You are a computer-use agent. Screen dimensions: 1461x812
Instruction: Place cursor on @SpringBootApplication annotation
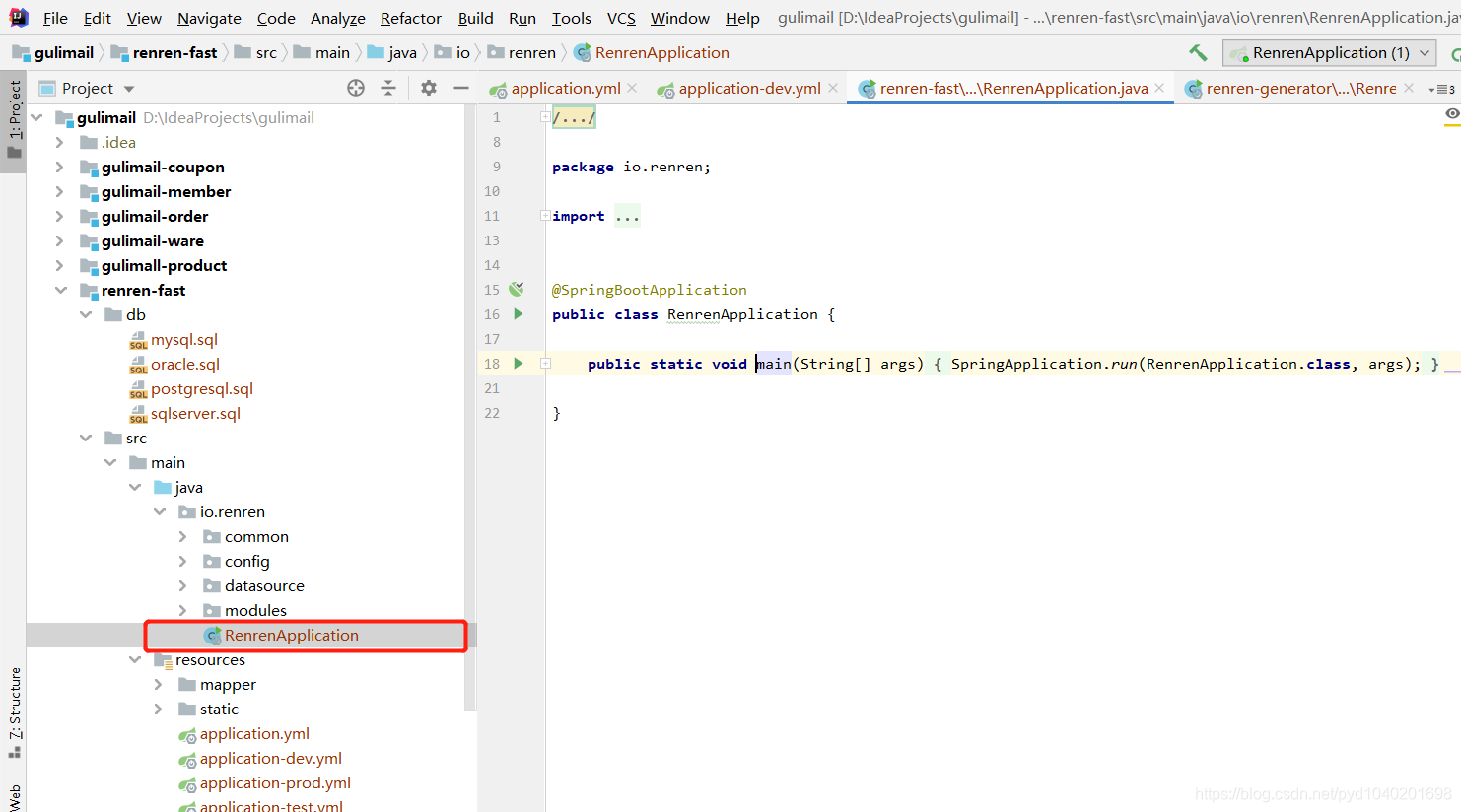(649, 290)
